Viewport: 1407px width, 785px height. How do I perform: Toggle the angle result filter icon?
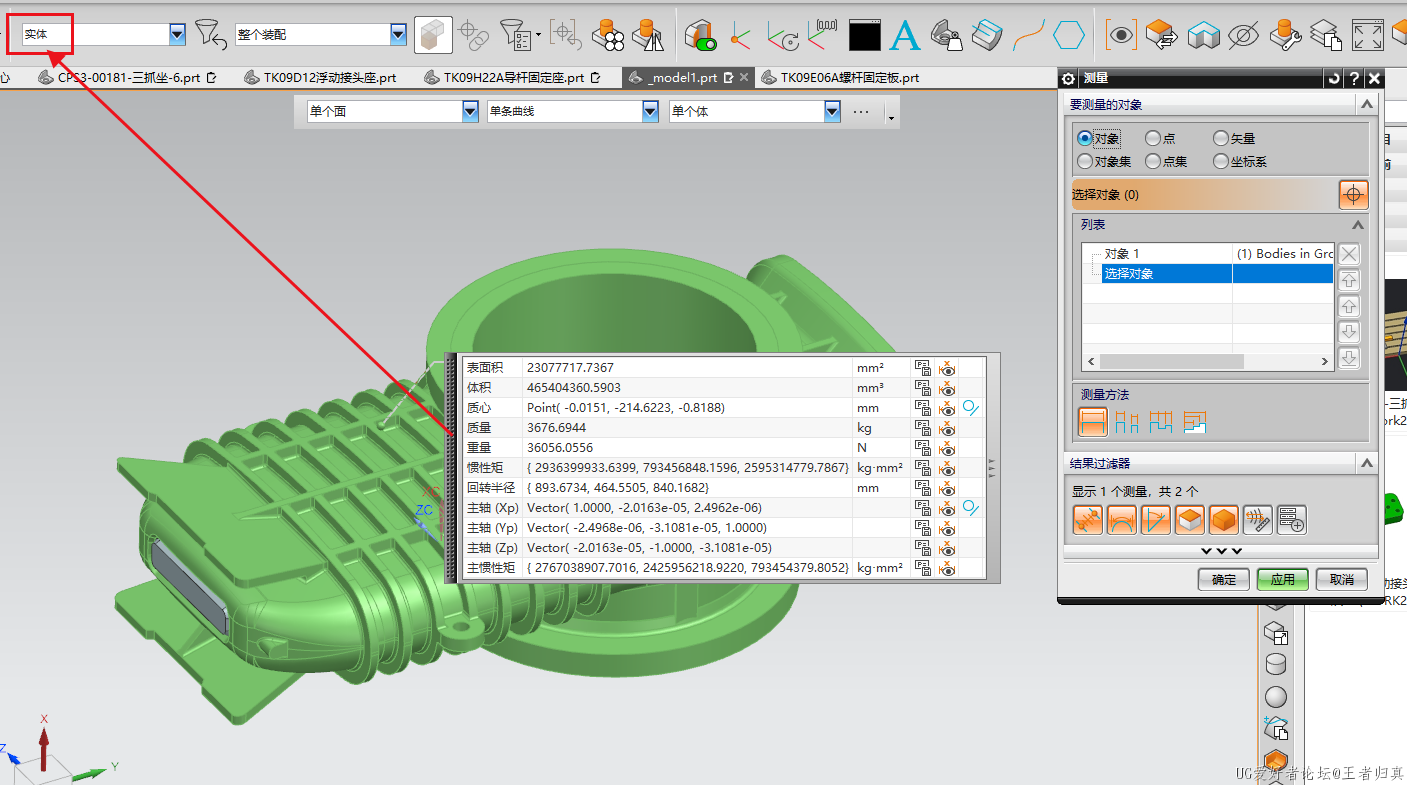1155,519
